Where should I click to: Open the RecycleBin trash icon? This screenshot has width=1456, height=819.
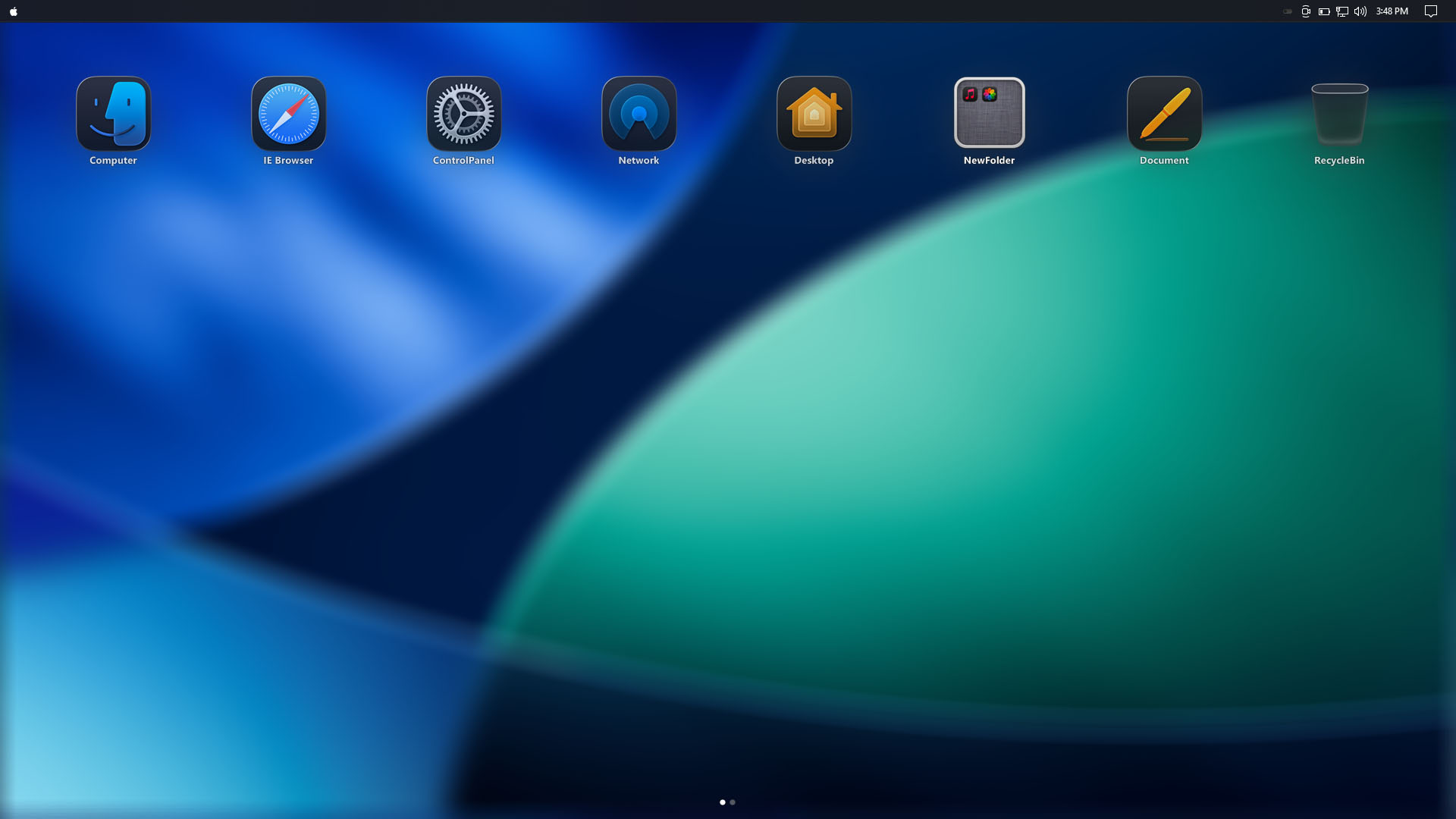[x=1340, y=114]
